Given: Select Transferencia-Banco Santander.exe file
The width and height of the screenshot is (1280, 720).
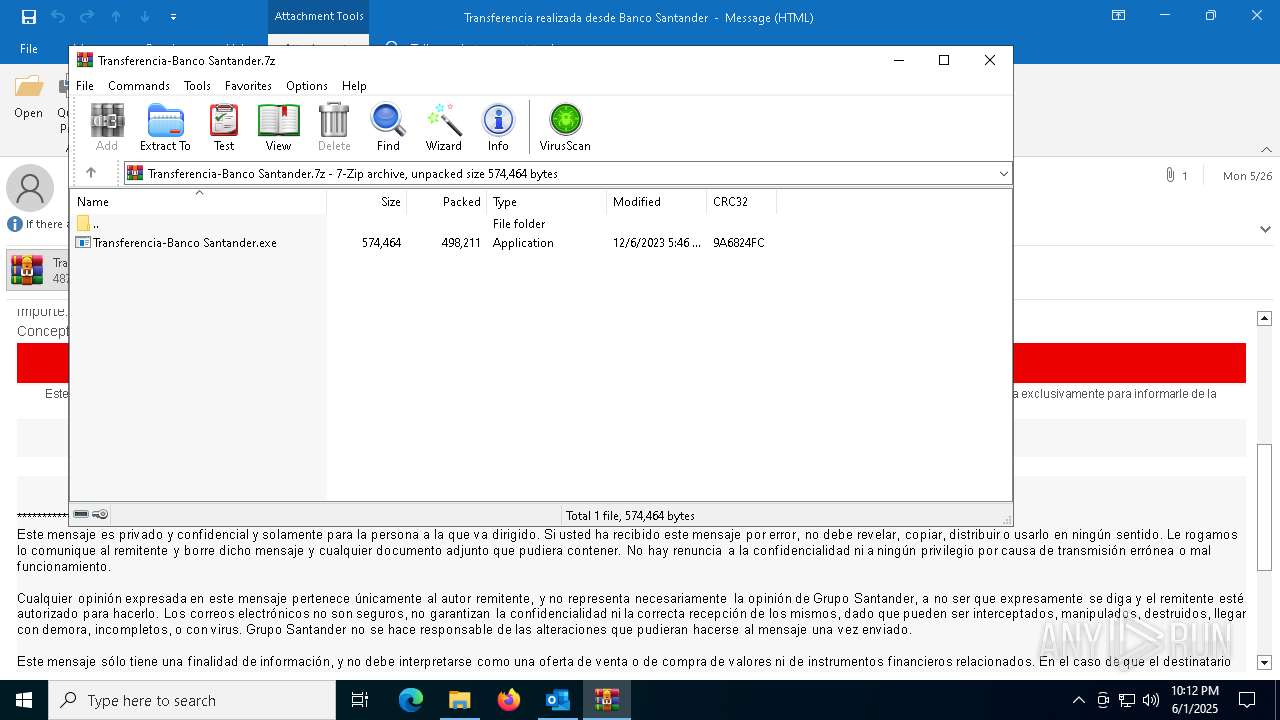Looking at the screenshot, I should (x=177, y=243).
